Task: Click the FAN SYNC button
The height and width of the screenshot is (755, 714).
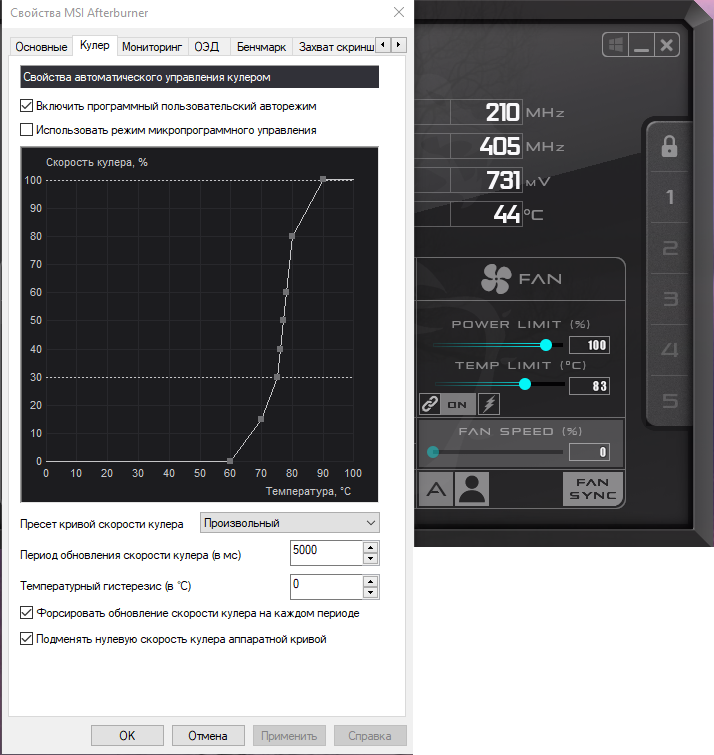Action: click(593, 489)
